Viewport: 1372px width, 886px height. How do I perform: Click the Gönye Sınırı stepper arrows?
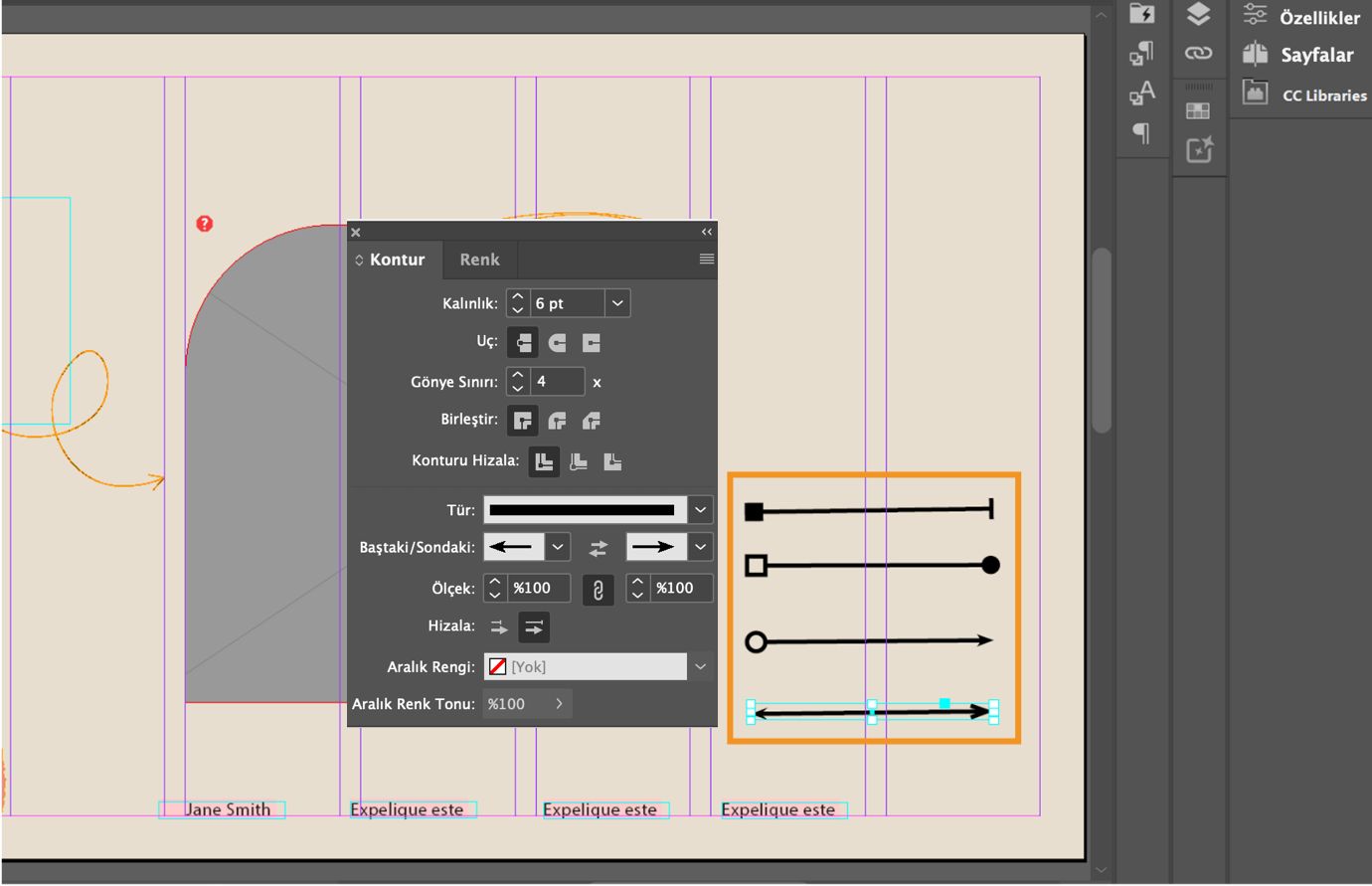517,382
